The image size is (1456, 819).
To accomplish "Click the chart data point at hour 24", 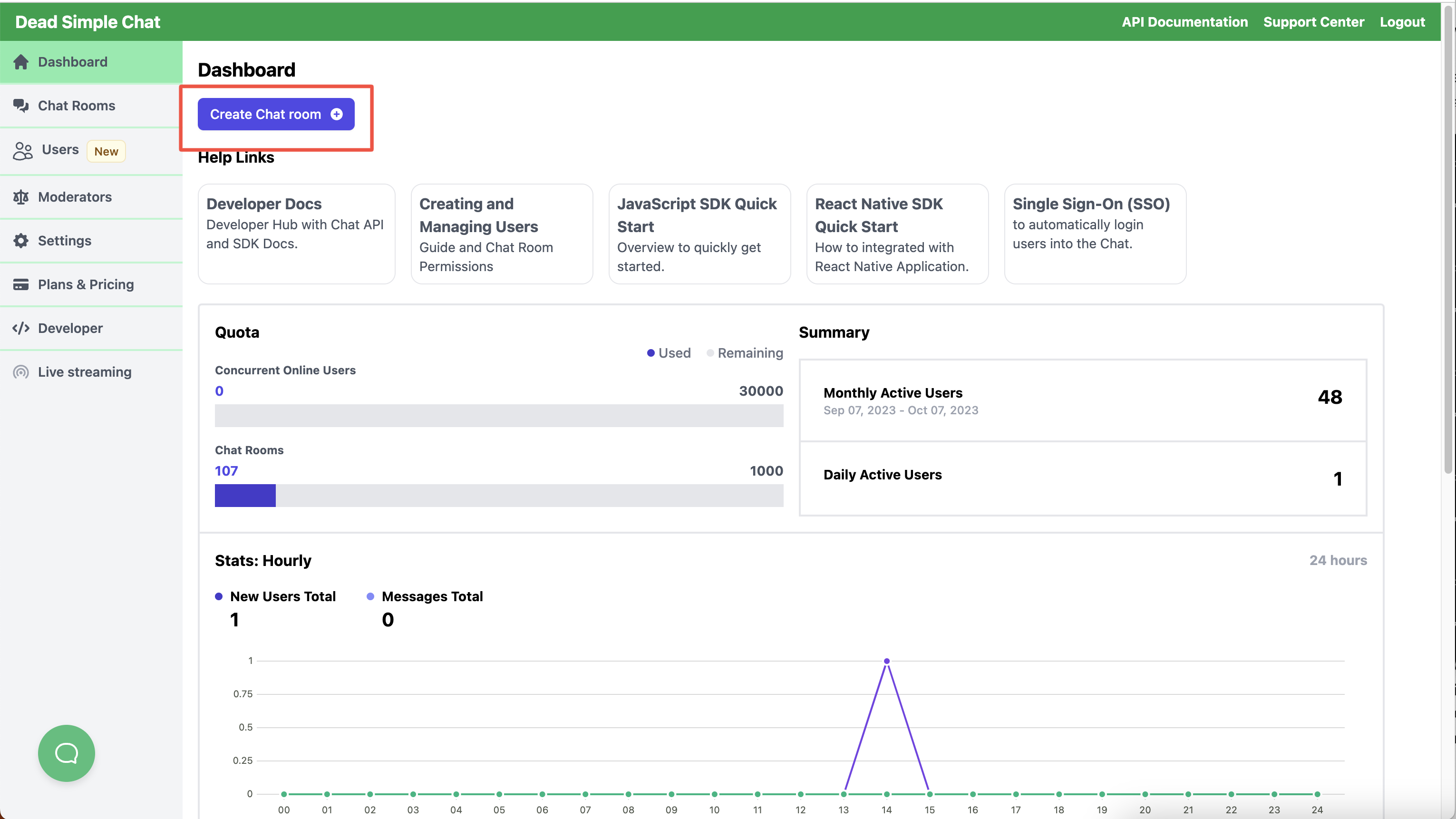I will coord(1317,794).
